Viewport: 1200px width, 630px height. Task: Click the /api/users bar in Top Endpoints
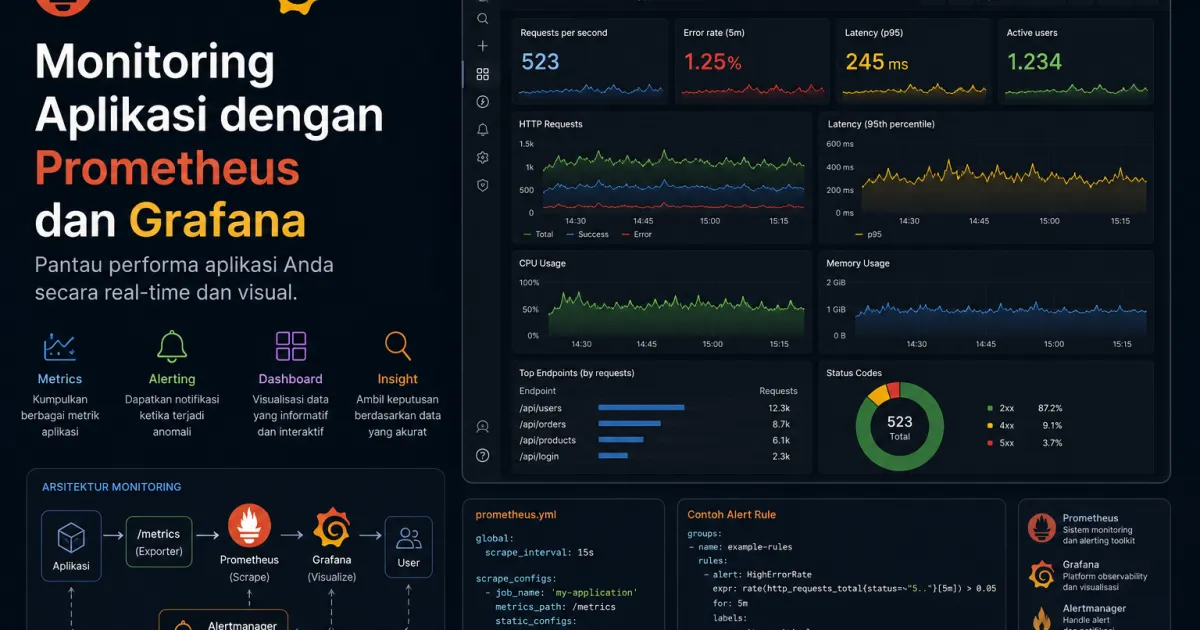coord(641,408)
